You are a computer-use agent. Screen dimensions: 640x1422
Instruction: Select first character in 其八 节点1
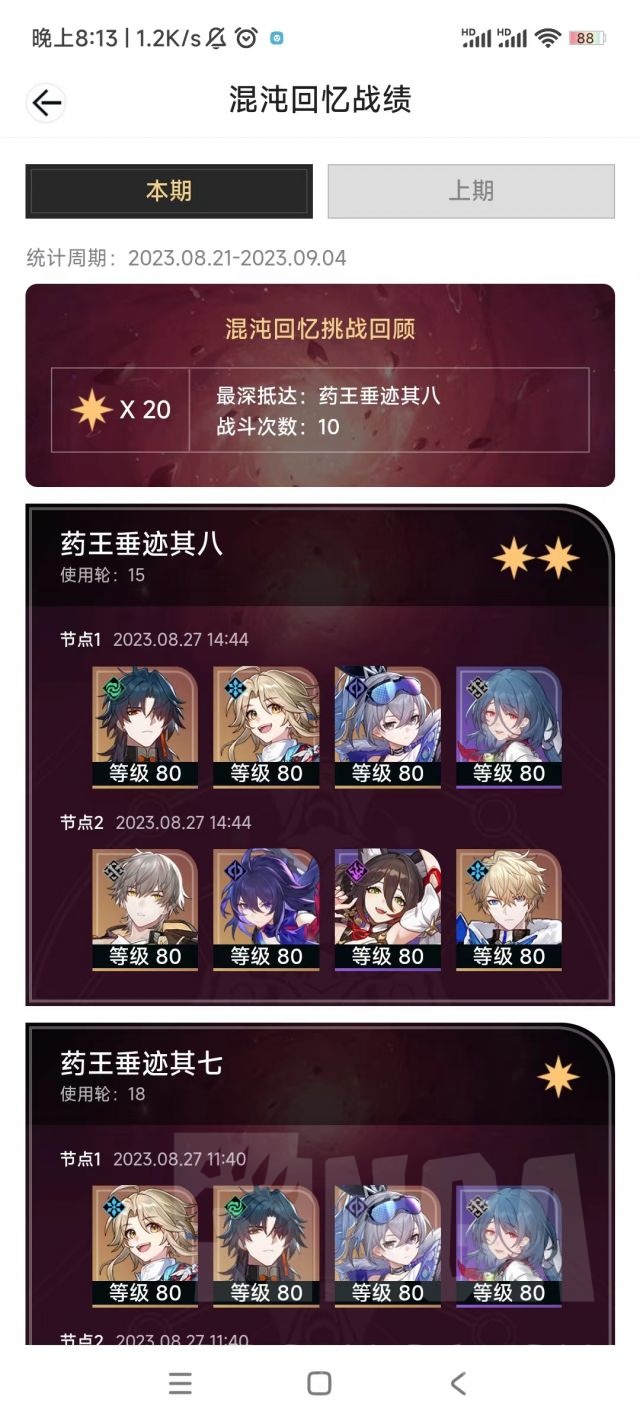(x=146, y=727)
